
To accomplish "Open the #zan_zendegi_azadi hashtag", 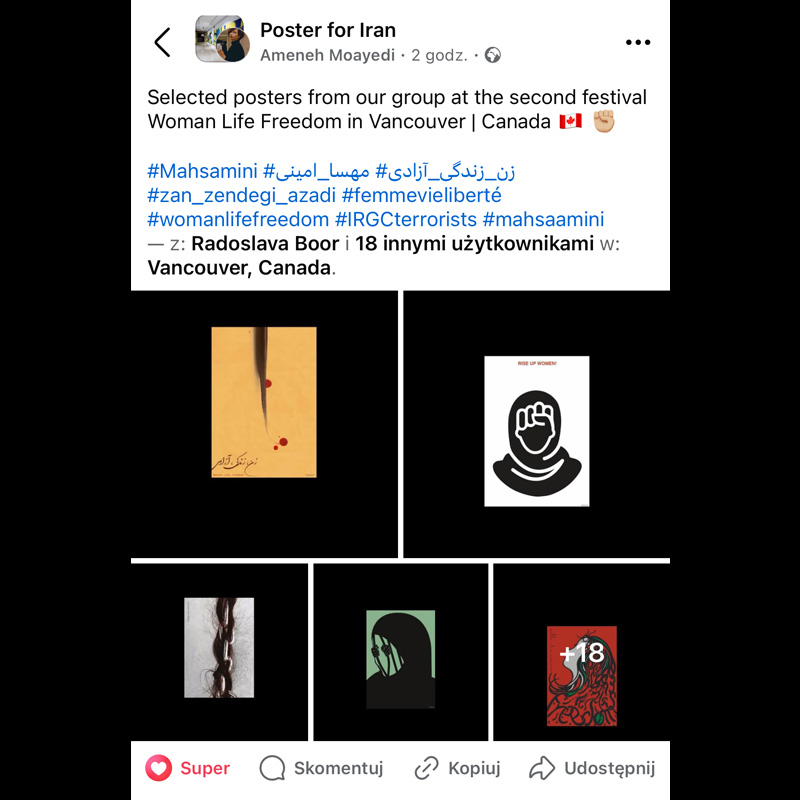I will click(241, 195).
